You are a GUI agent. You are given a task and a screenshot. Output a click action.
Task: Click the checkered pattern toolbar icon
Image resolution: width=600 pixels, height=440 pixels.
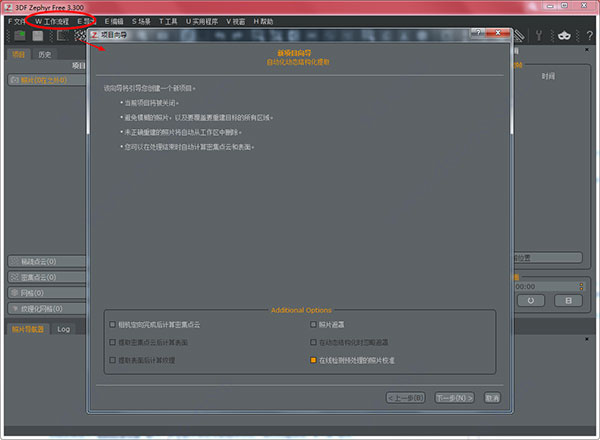[x=80, y=36]
